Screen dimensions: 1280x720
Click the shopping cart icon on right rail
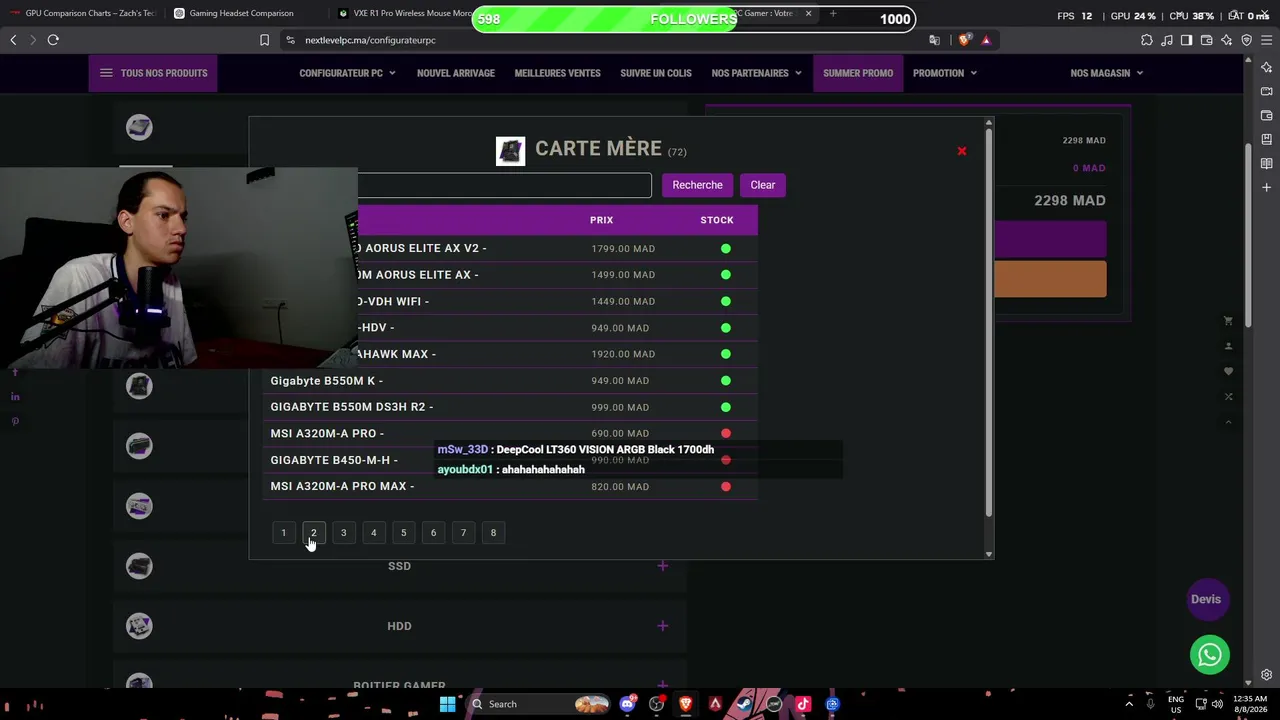click(x=1229, y=321)
